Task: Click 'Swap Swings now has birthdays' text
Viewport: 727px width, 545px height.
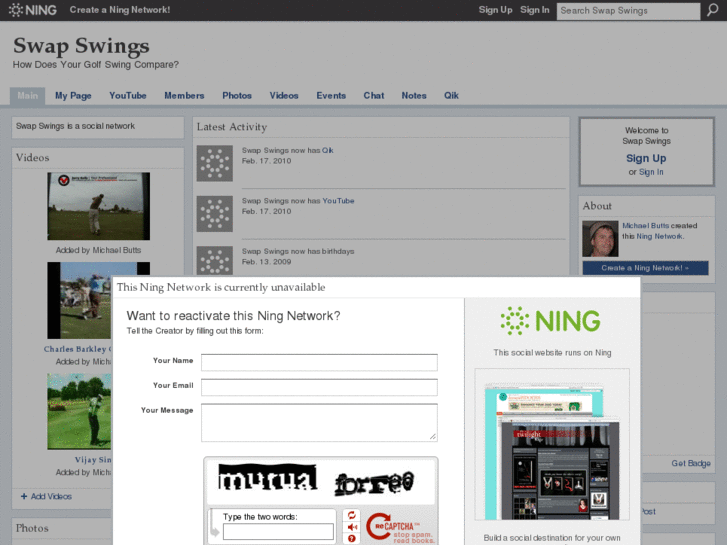Action: [x=298, y=251]
